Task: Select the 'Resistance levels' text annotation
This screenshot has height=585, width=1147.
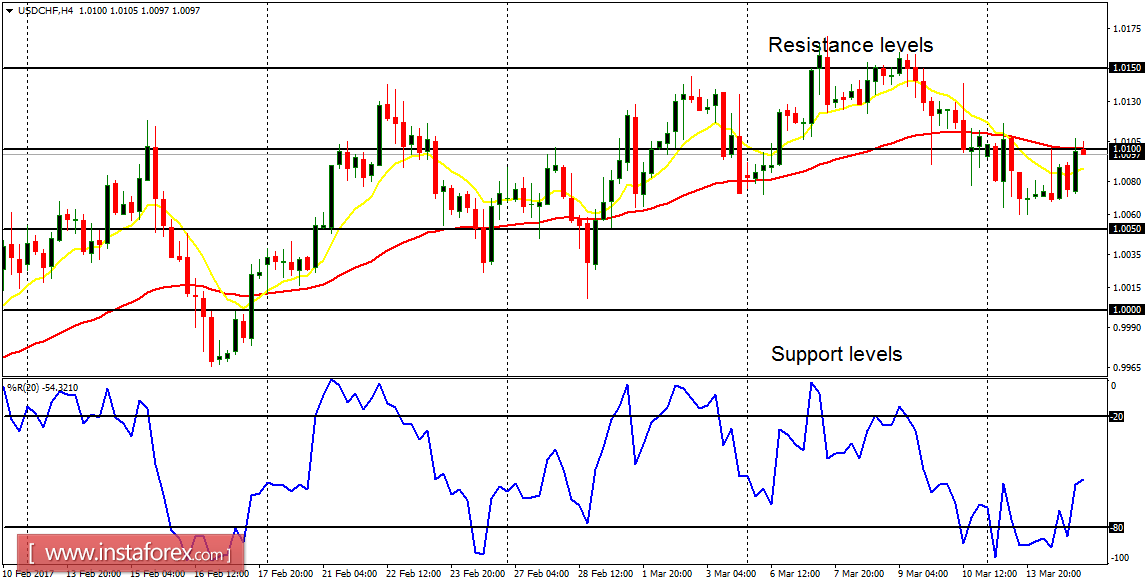Action: coord(850,45)
